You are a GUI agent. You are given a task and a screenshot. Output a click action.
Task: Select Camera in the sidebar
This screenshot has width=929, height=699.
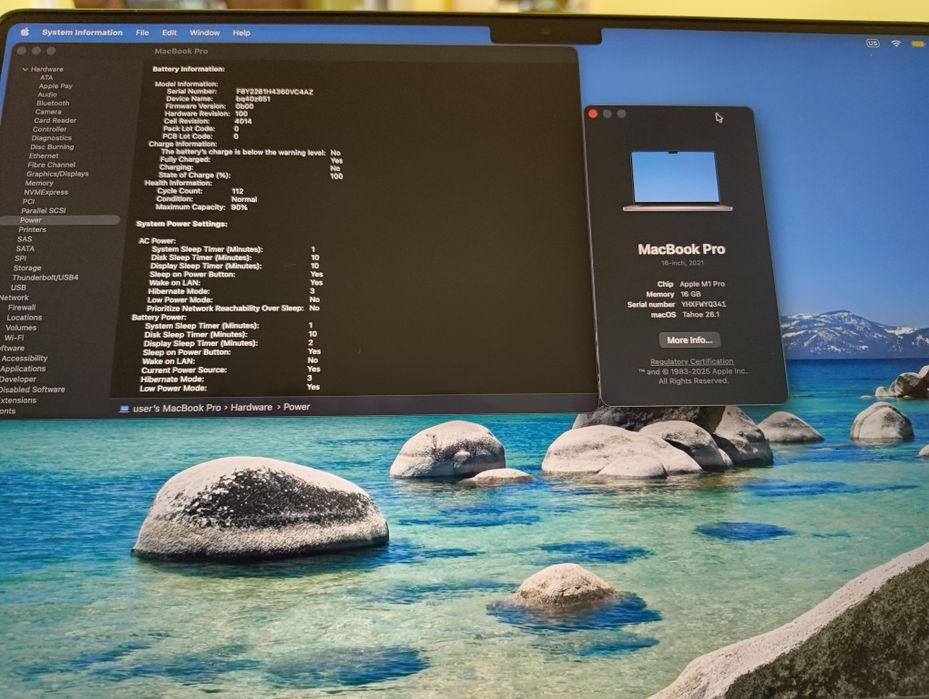48,111
